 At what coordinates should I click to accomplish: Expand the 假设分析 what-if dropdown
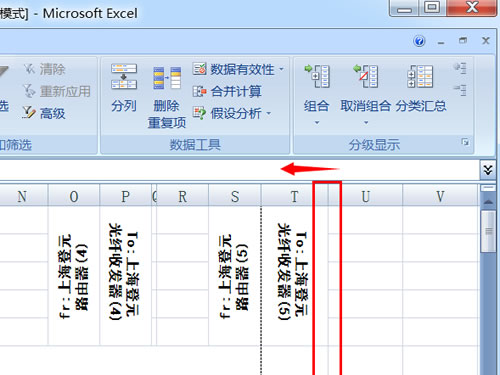(x=269, y=114)
